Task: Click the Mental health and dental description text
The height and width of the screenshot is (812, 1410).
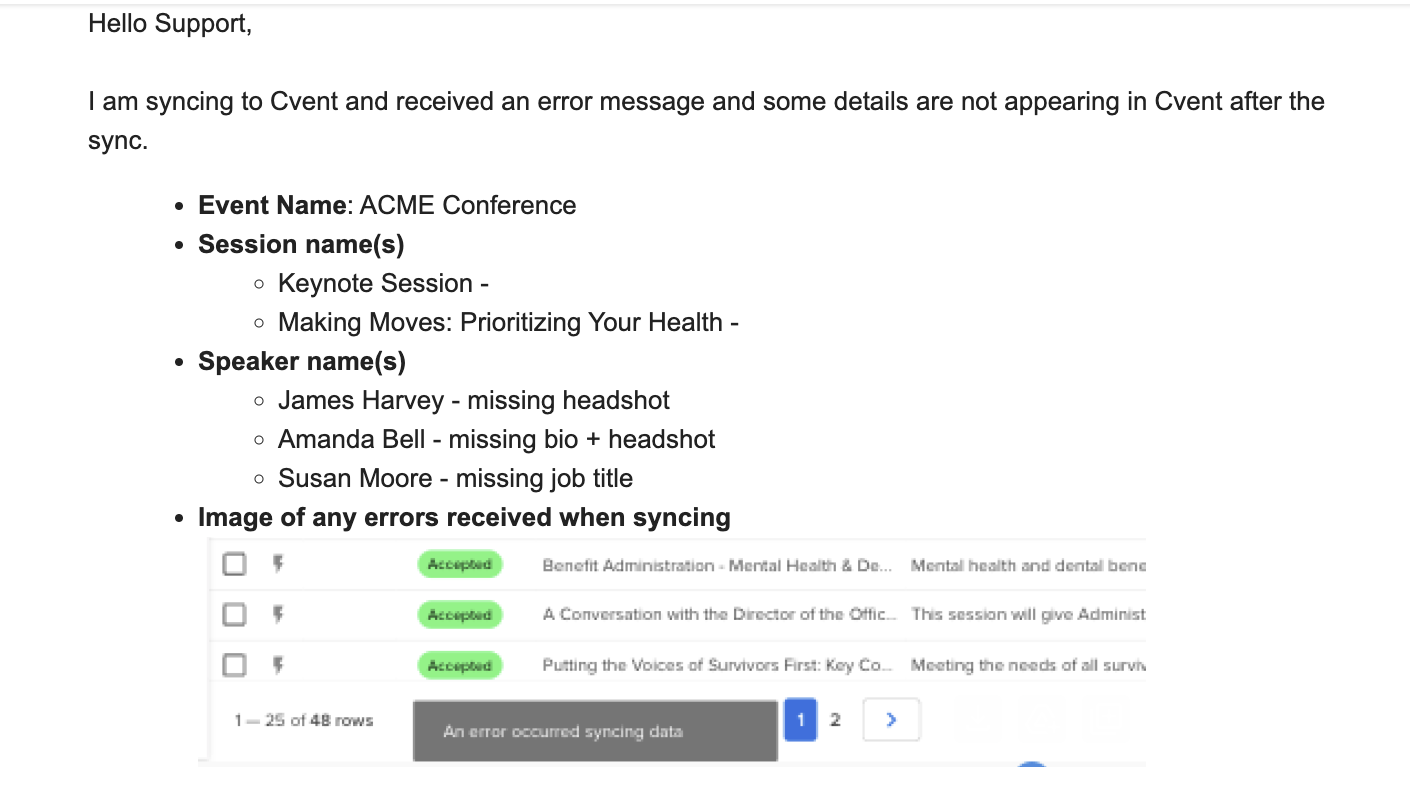Action: click(x=1028, y=566)
